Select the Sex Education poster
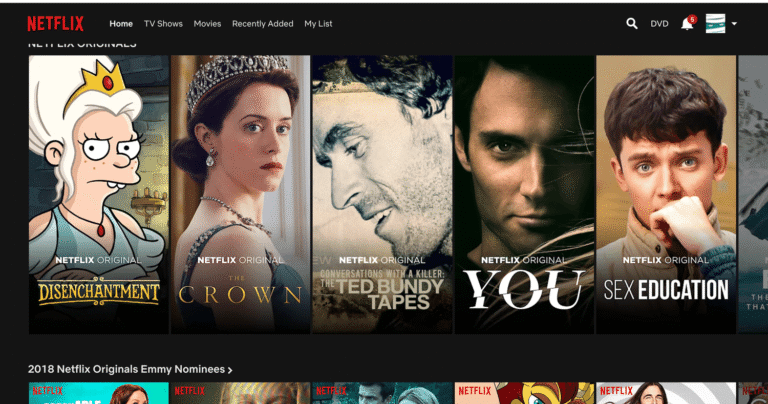Viewport: 768px width, 404px height. coord(666,194)
